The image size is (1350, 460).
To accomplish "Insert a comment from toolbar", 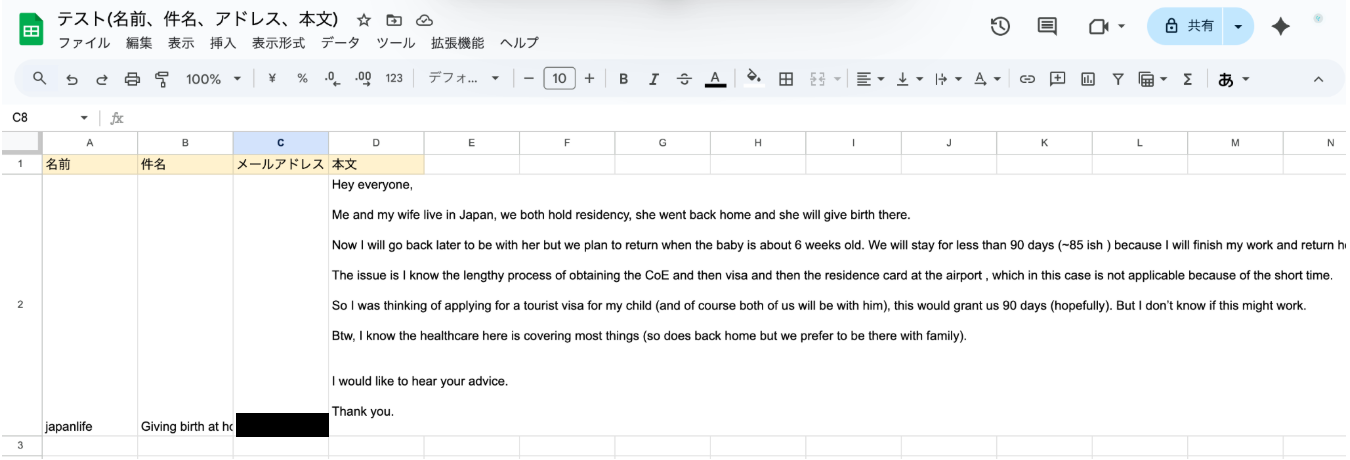I will [x=1057, y=79].
